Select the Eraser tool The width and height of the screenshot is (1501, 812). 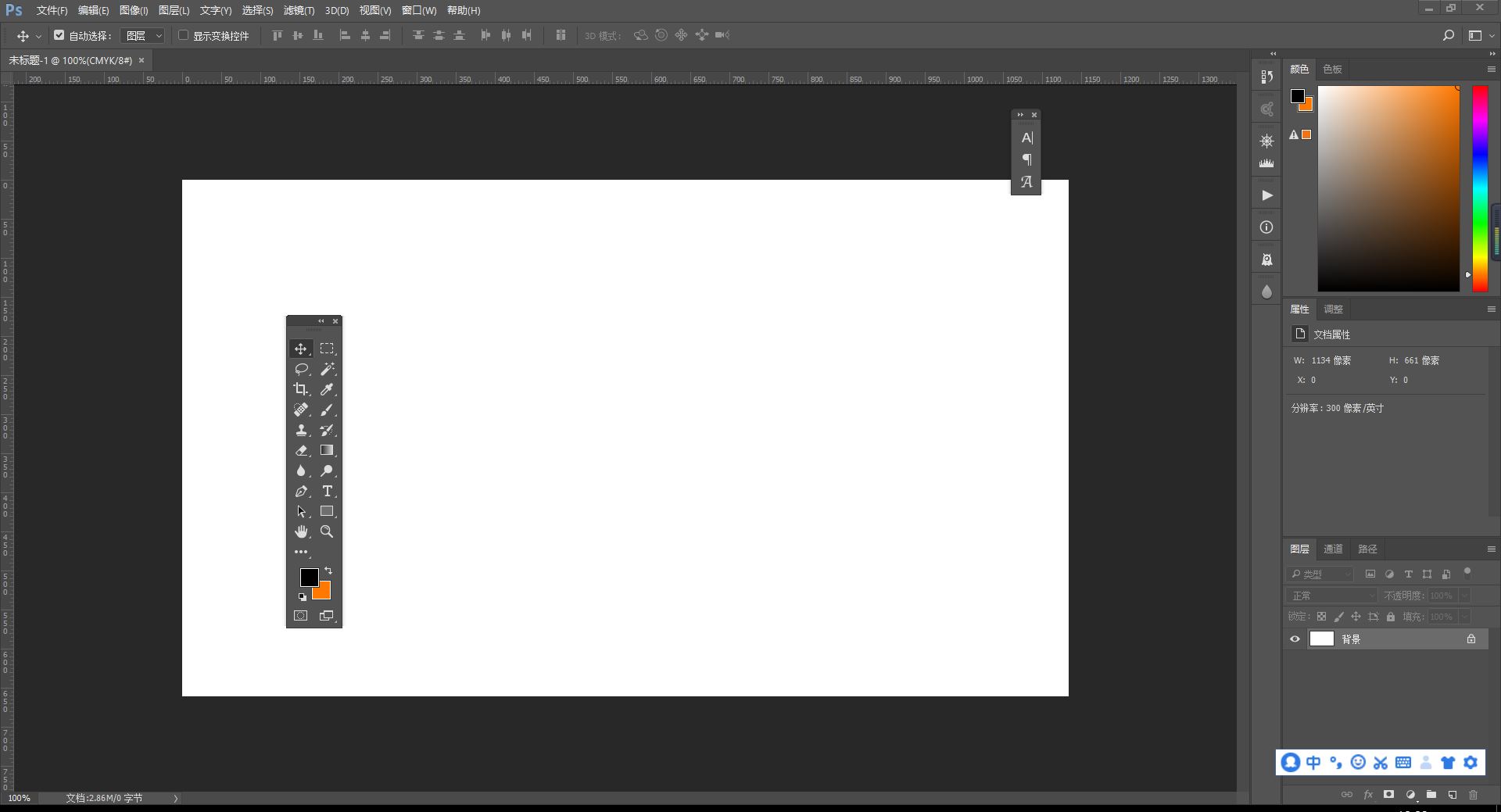tap(302, 450)
